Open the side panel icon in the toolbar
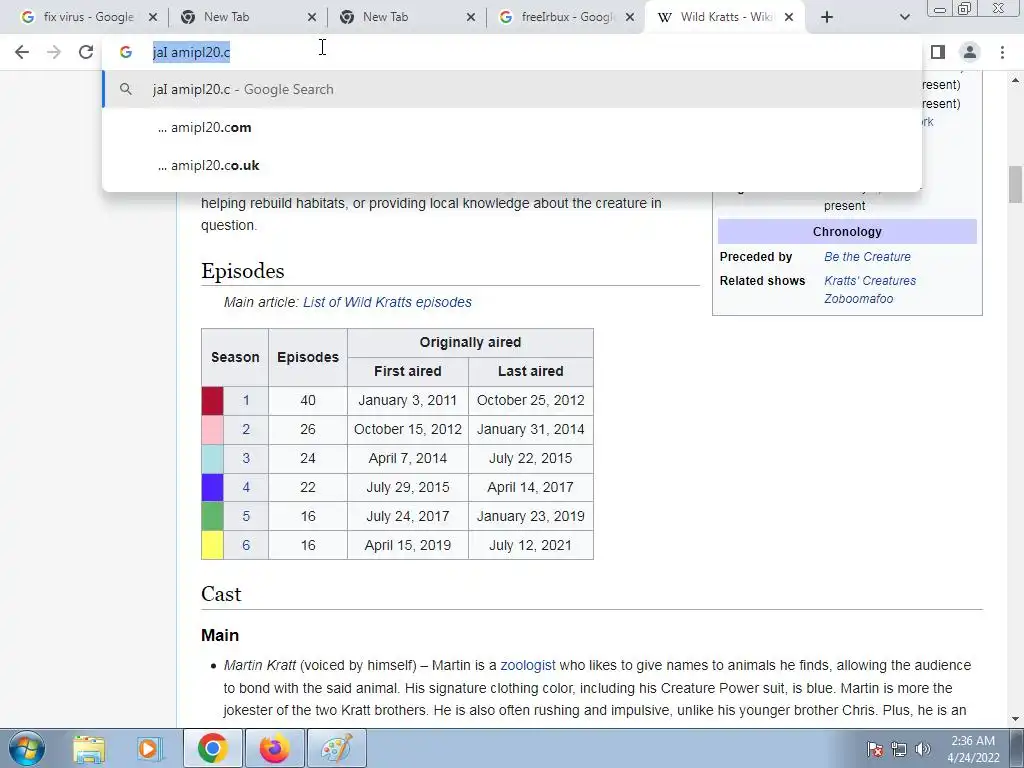 [938, 52]
